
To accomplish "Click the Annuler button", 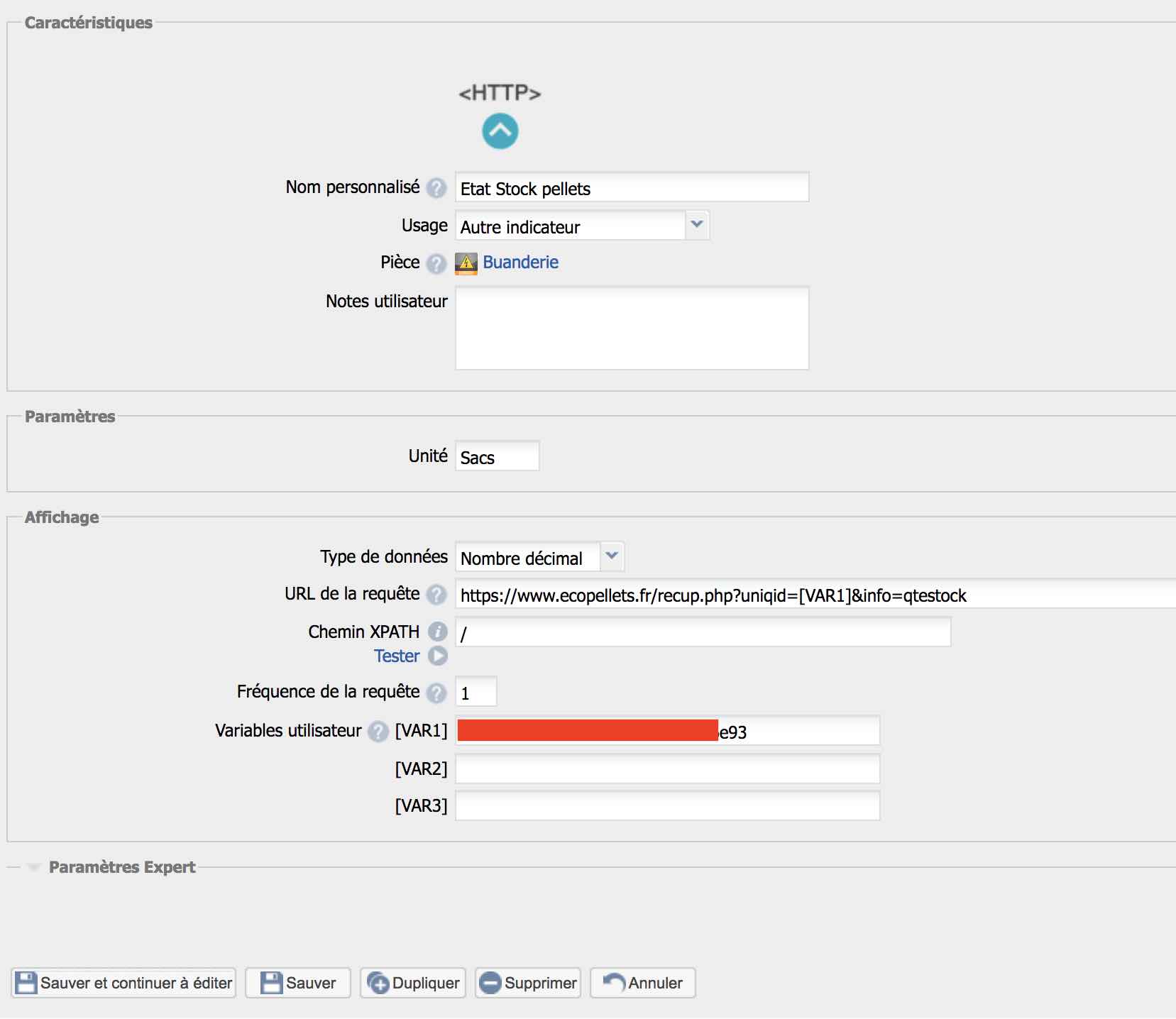I will pos(643,983).
